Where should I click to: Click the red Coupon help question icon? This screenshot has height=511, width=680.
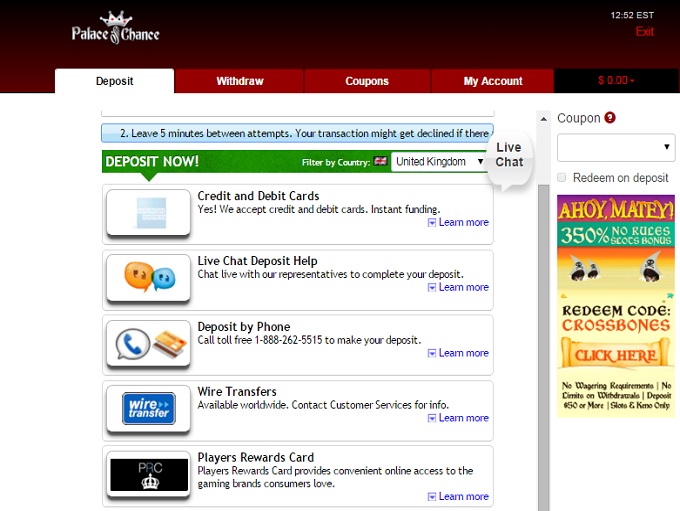point(610,118)
